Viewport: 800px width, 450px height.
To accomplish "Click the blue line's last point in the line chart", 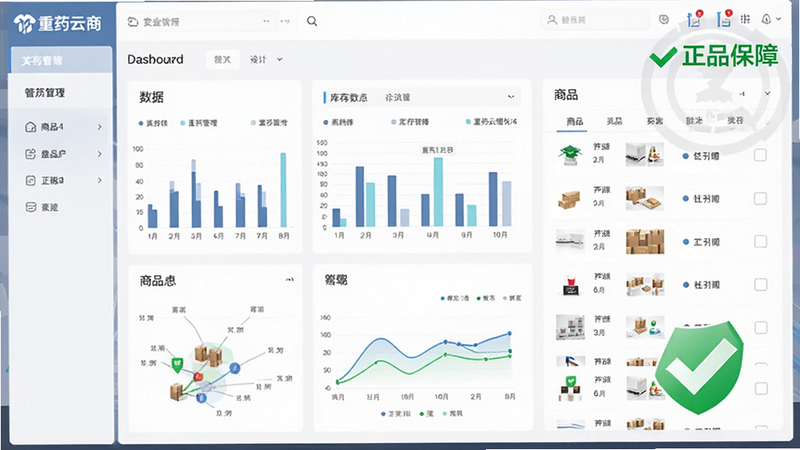I will [x=509, y=334].
